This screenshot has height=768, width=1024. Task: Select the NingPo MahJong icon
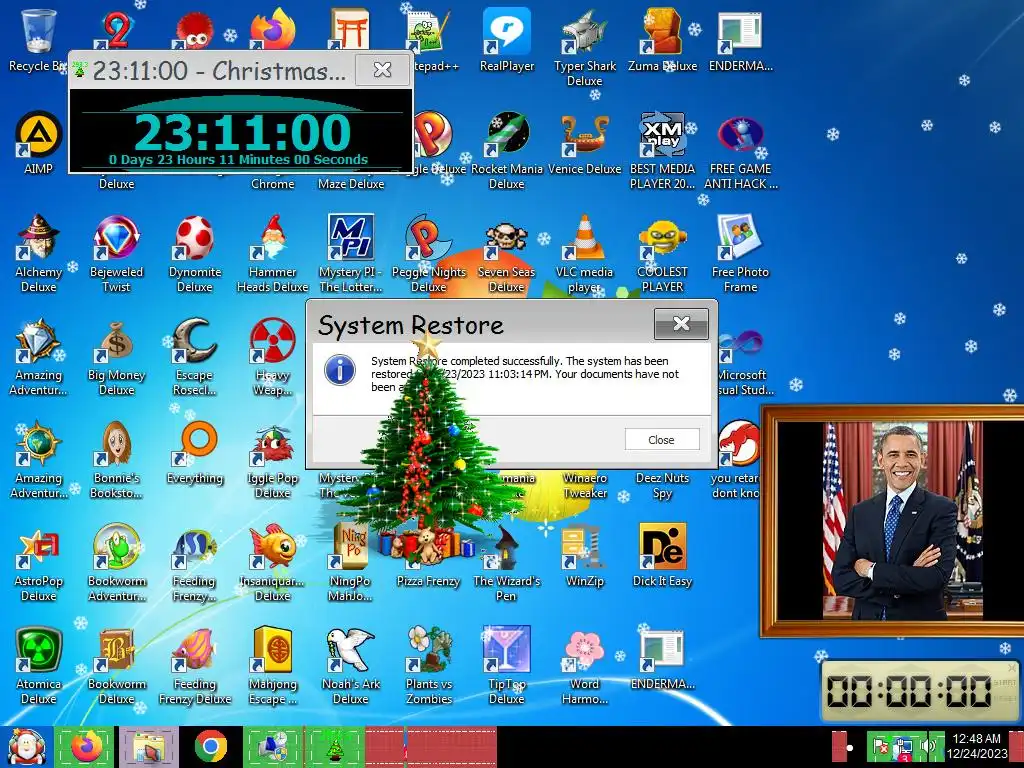(x=351, y=563)
